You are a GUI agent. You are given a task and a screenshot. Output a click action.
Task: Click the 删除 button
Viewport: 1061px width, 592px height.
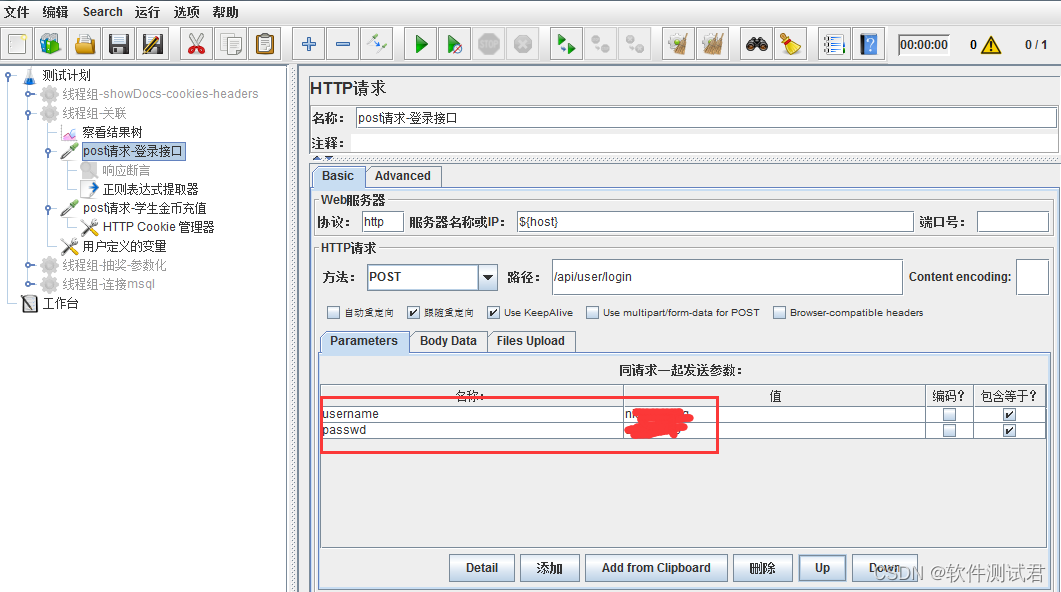(x=763, y=568)
